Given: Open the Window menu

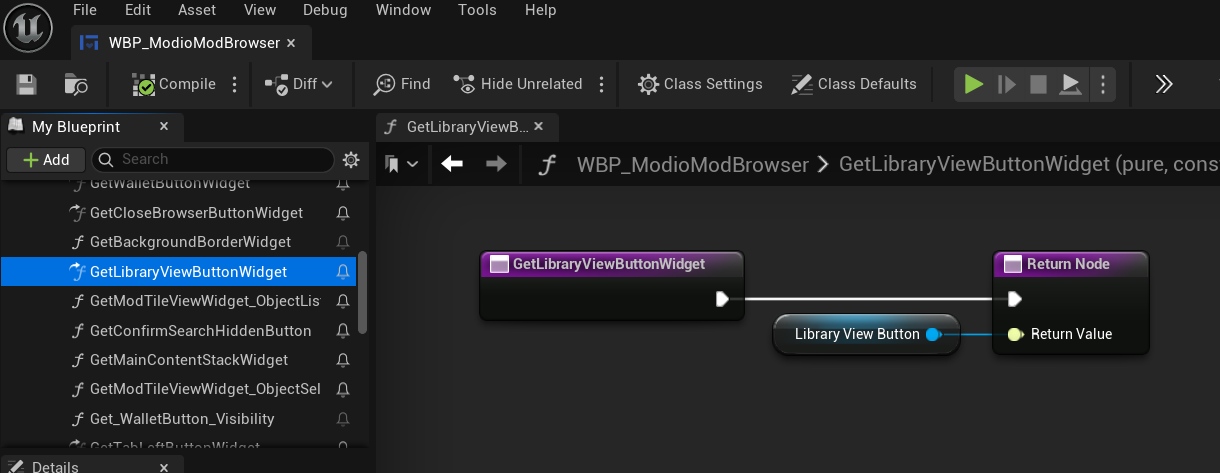Looking at the screenshot, I should point(403,10).
